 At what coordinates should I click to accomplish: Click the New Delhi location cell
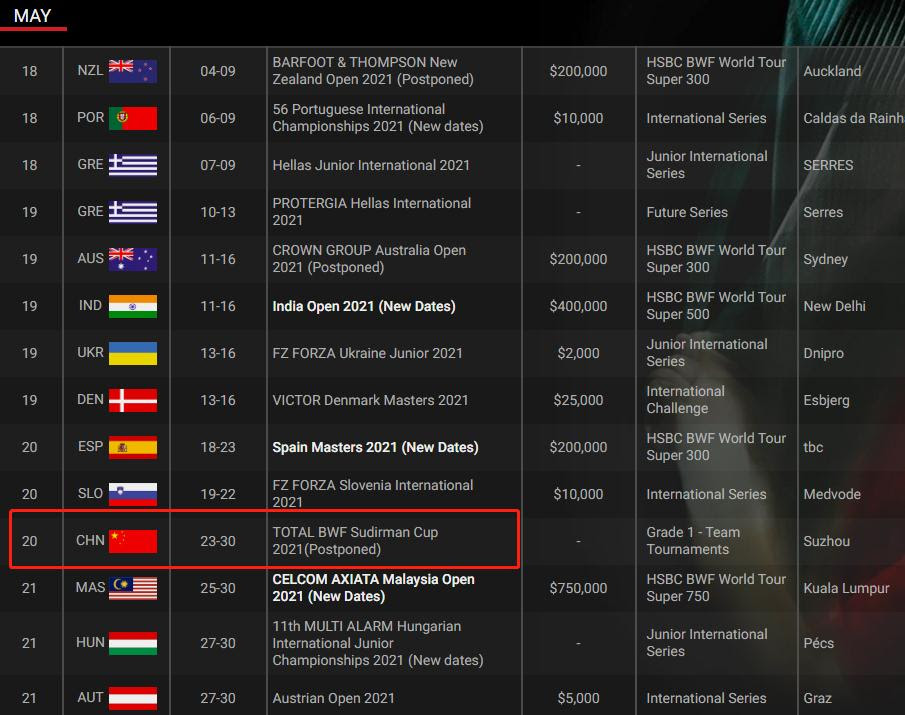[834, 306]
